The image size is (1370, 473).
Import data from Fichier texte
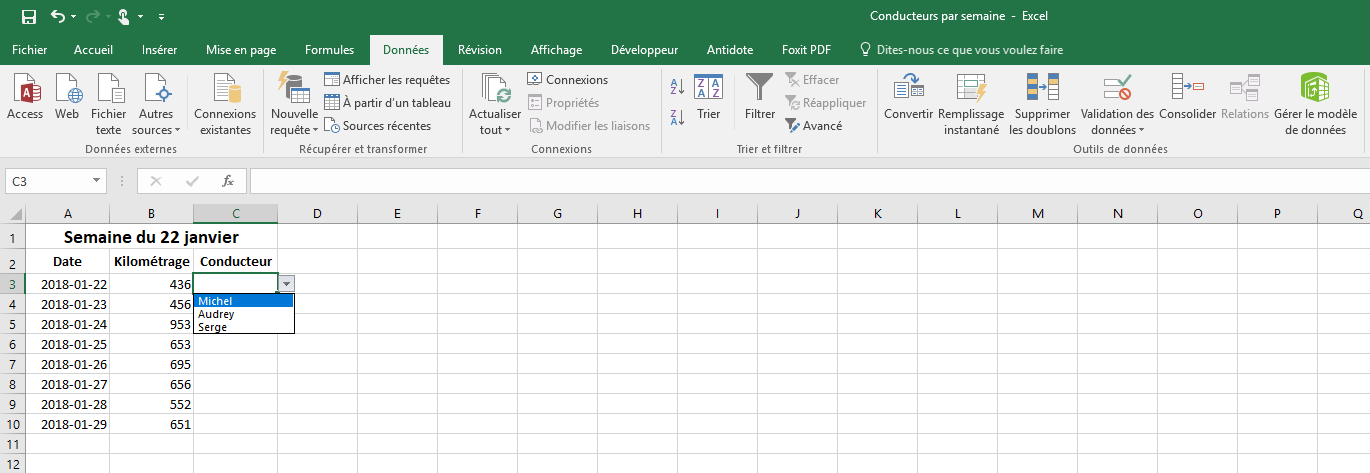click(109, 104)
